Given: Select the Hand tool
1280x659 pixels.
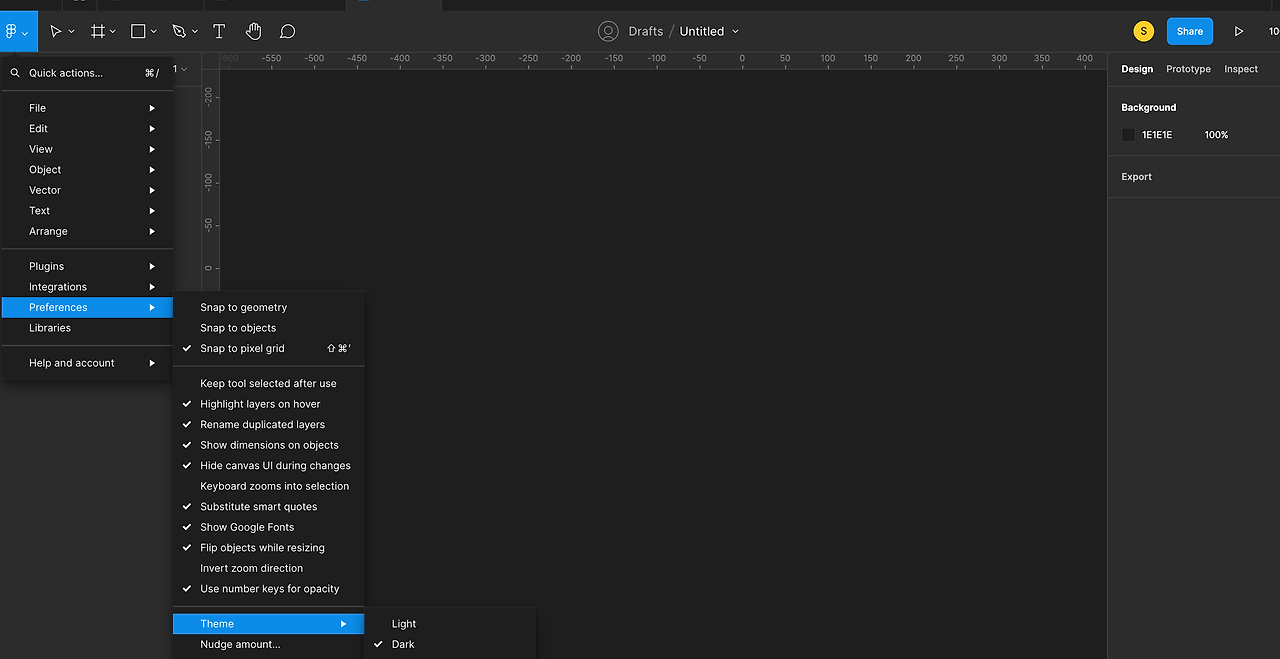Looking at the screenshot, I should [253, 32].
